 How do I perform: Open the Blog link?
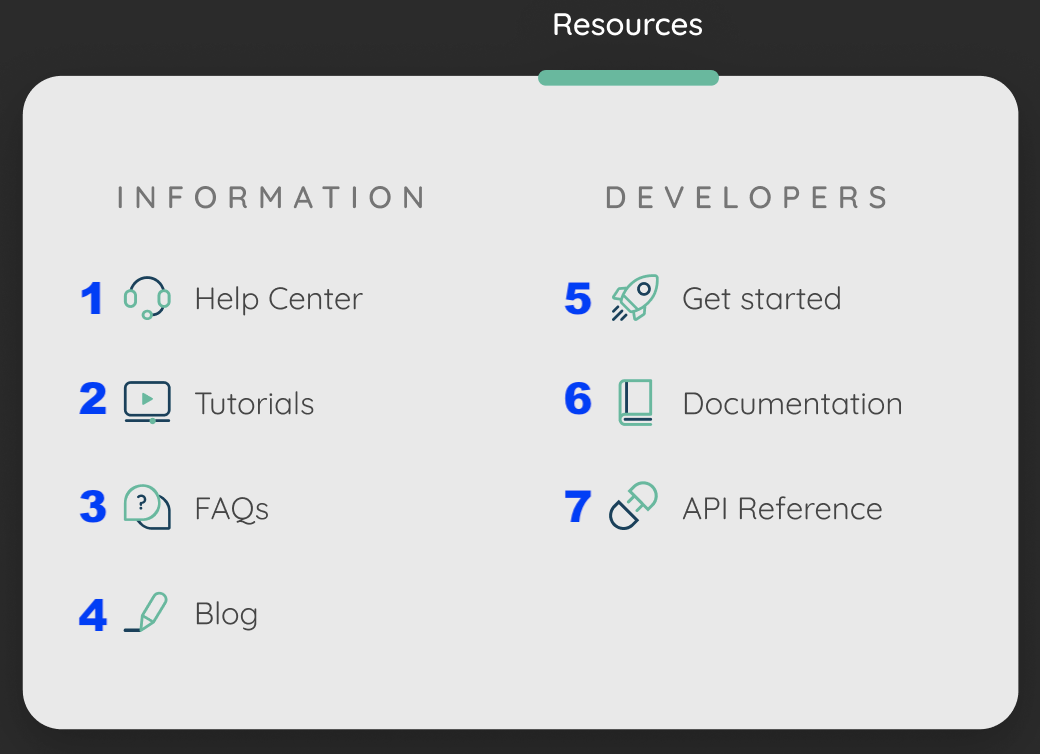[226, 614]
